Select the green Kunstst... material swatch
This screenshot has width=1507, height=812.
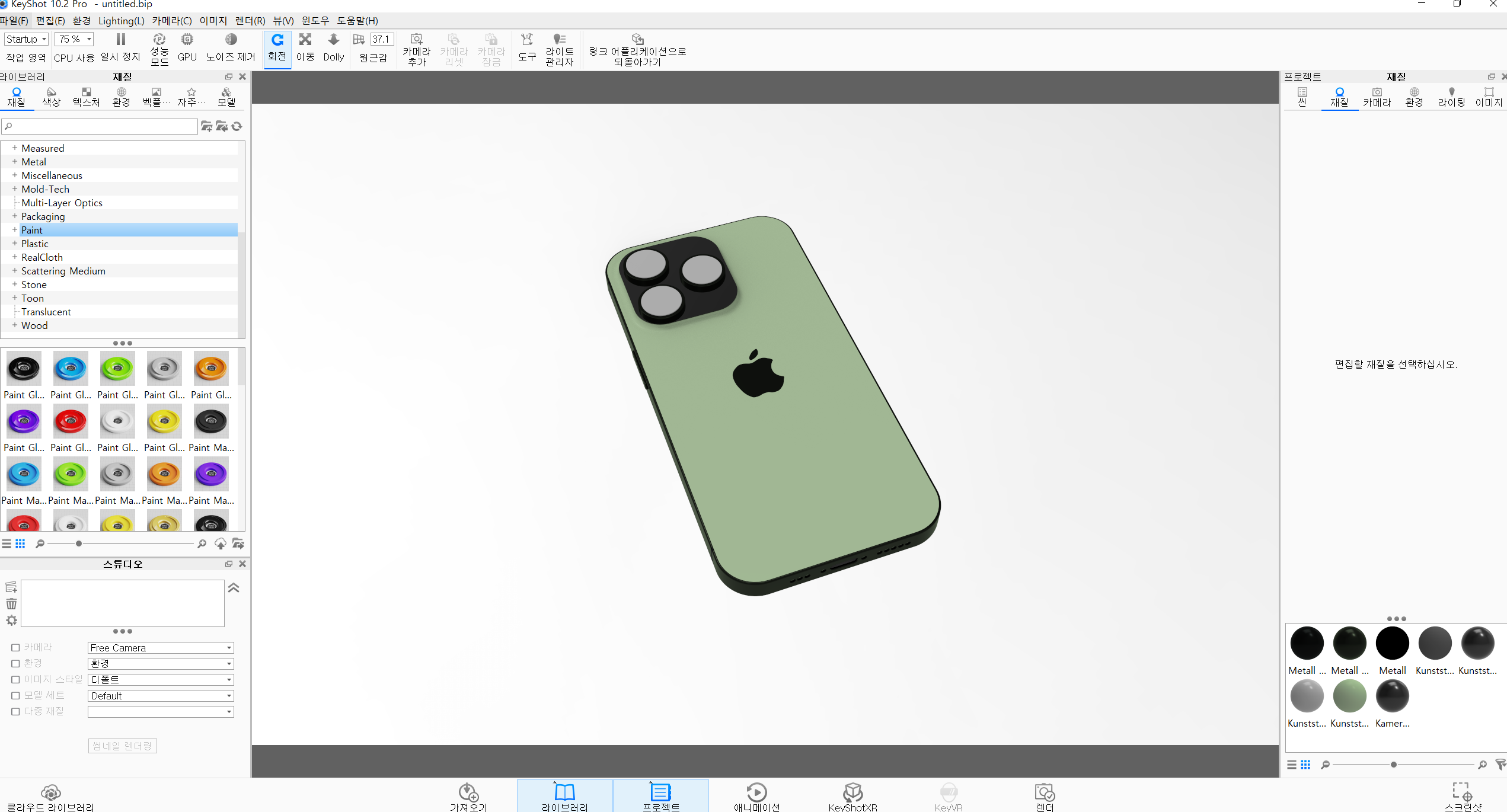coord(1349,696)
